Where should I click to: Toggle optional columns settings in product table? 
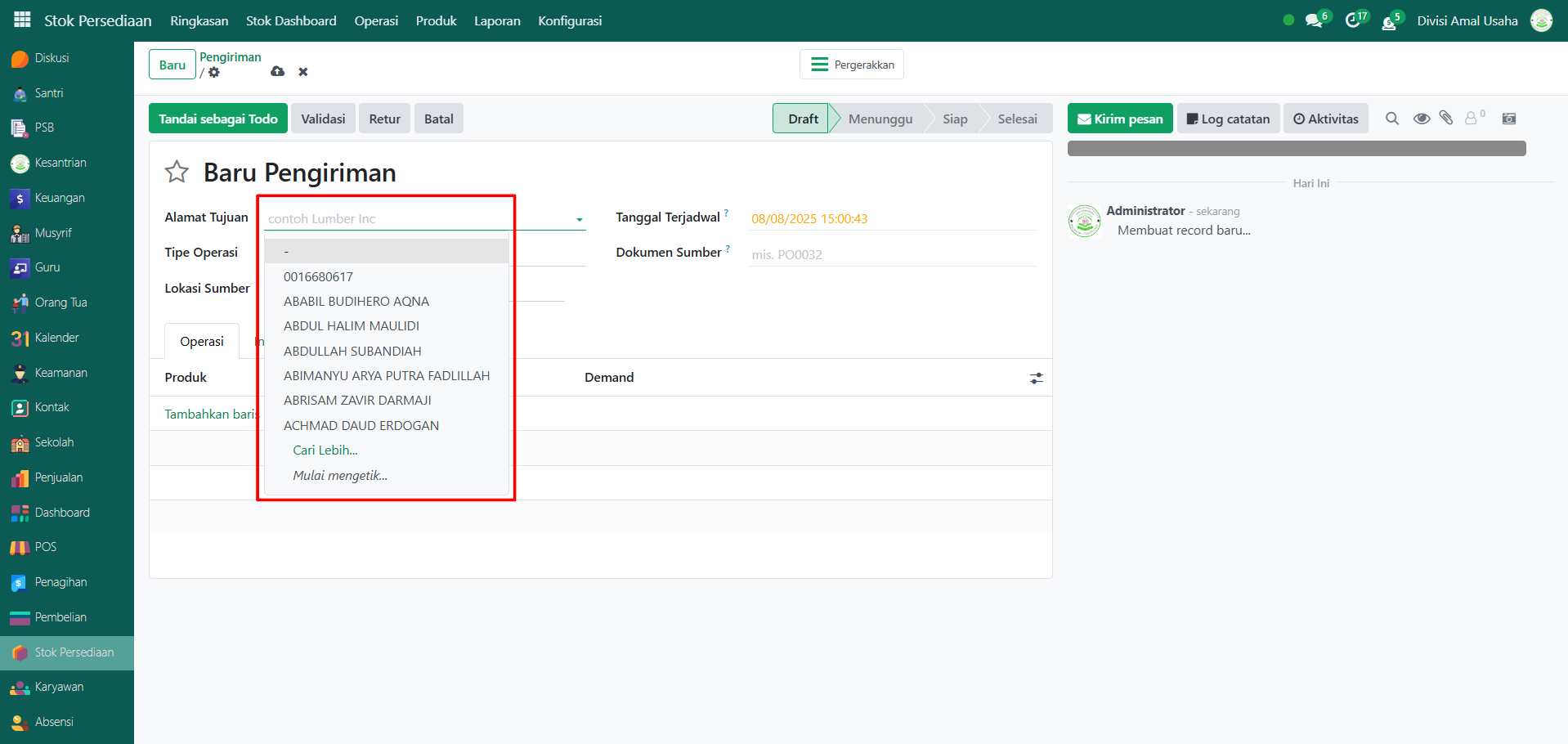(1036, 378)
